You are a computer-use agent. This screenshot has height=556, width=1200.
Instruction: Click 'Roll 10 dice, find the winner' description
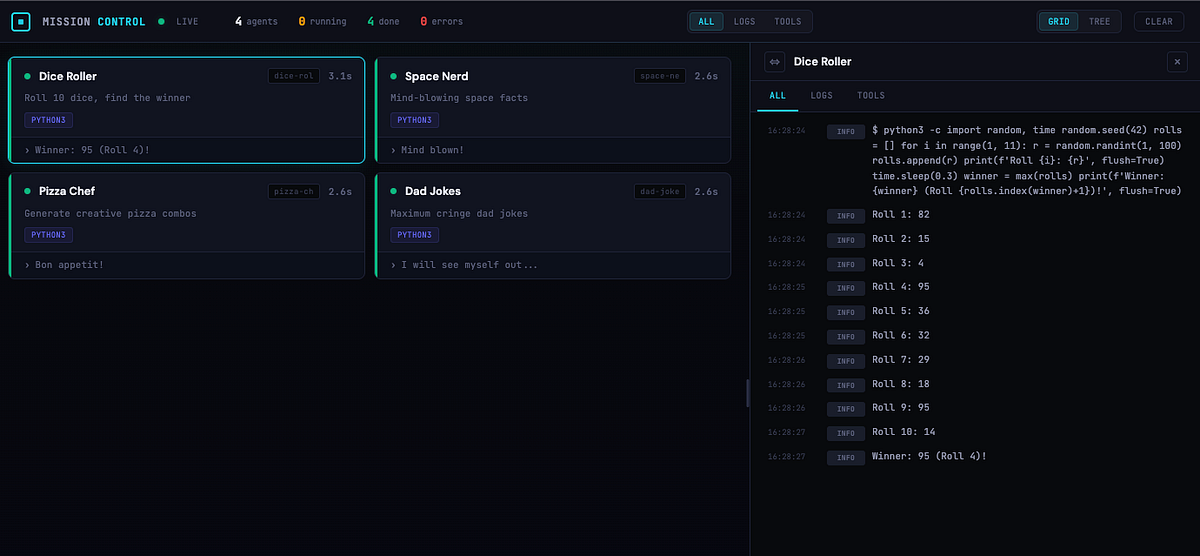(107, 98)
